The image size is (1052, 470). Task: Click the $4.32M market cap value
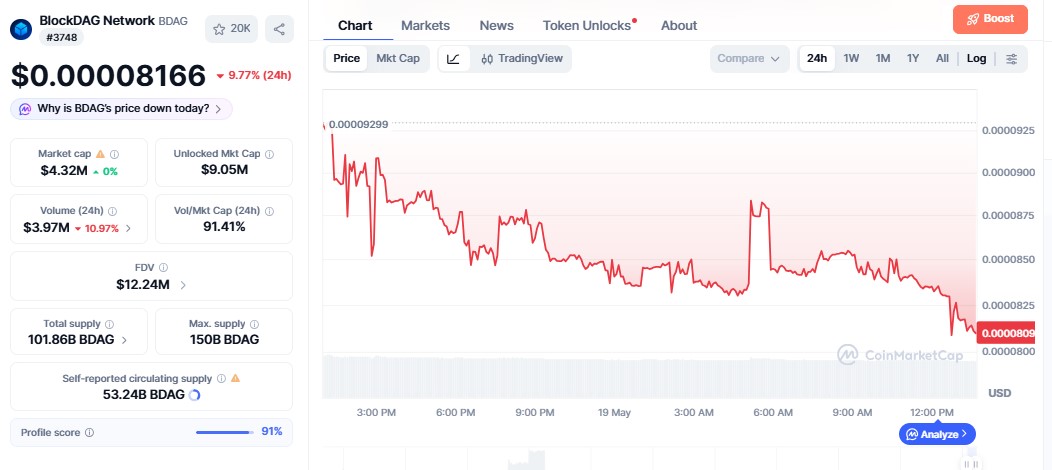(64, 171)
